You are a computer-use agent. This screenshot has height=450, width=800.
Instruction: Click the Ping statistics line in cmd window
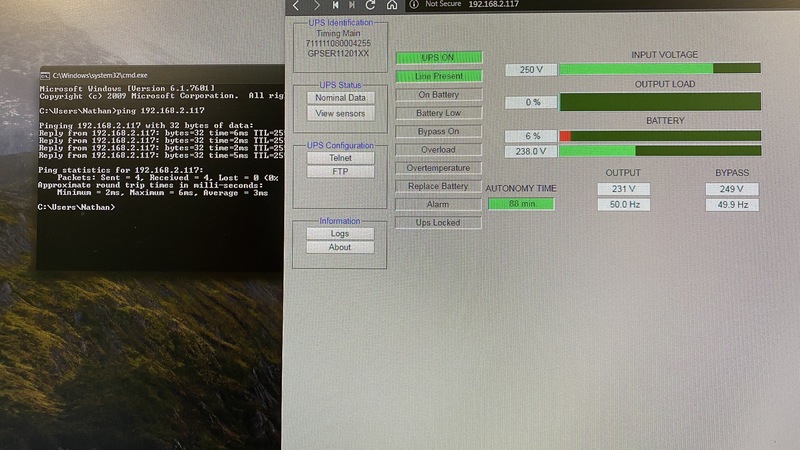pyautogui.click(x=121, y=170)
